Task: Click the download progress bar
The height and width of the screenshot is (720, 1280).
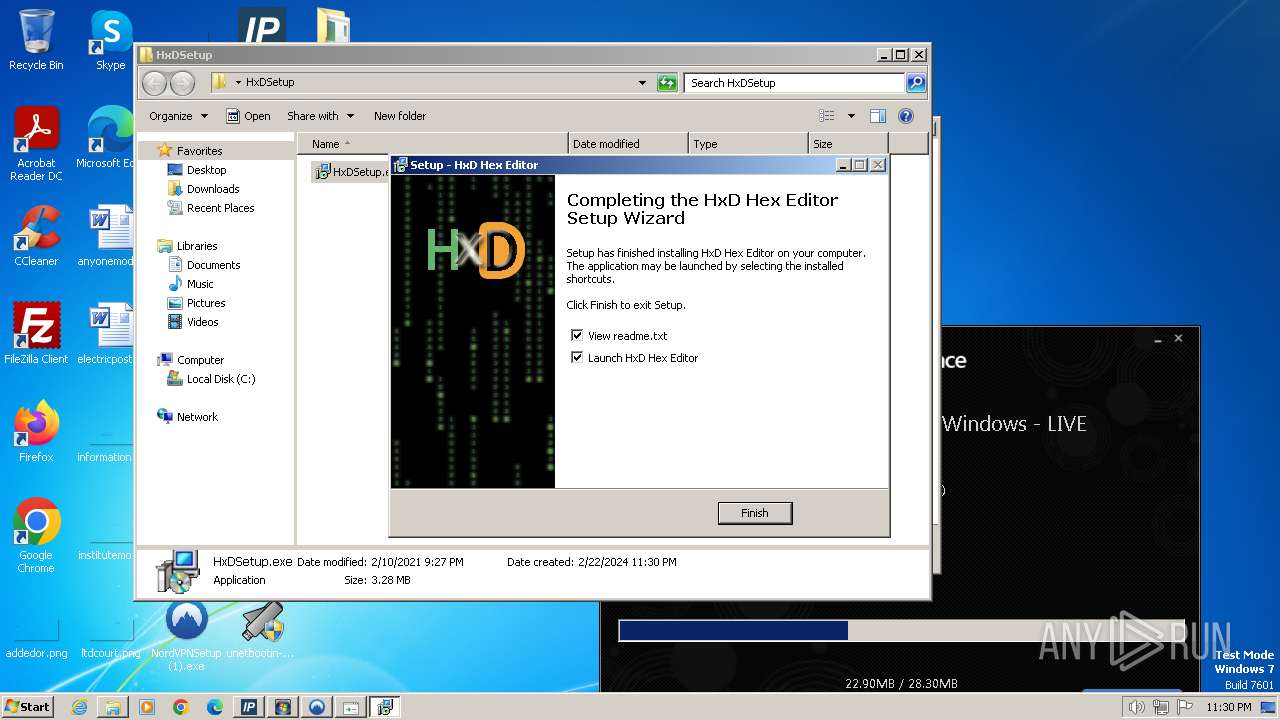Action: click(903, 631)
